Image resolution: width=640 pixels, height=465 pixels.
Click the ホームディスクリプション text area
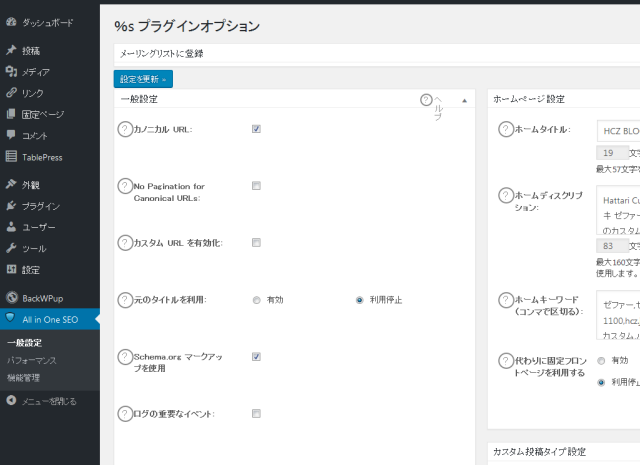(x=618, y=210)
